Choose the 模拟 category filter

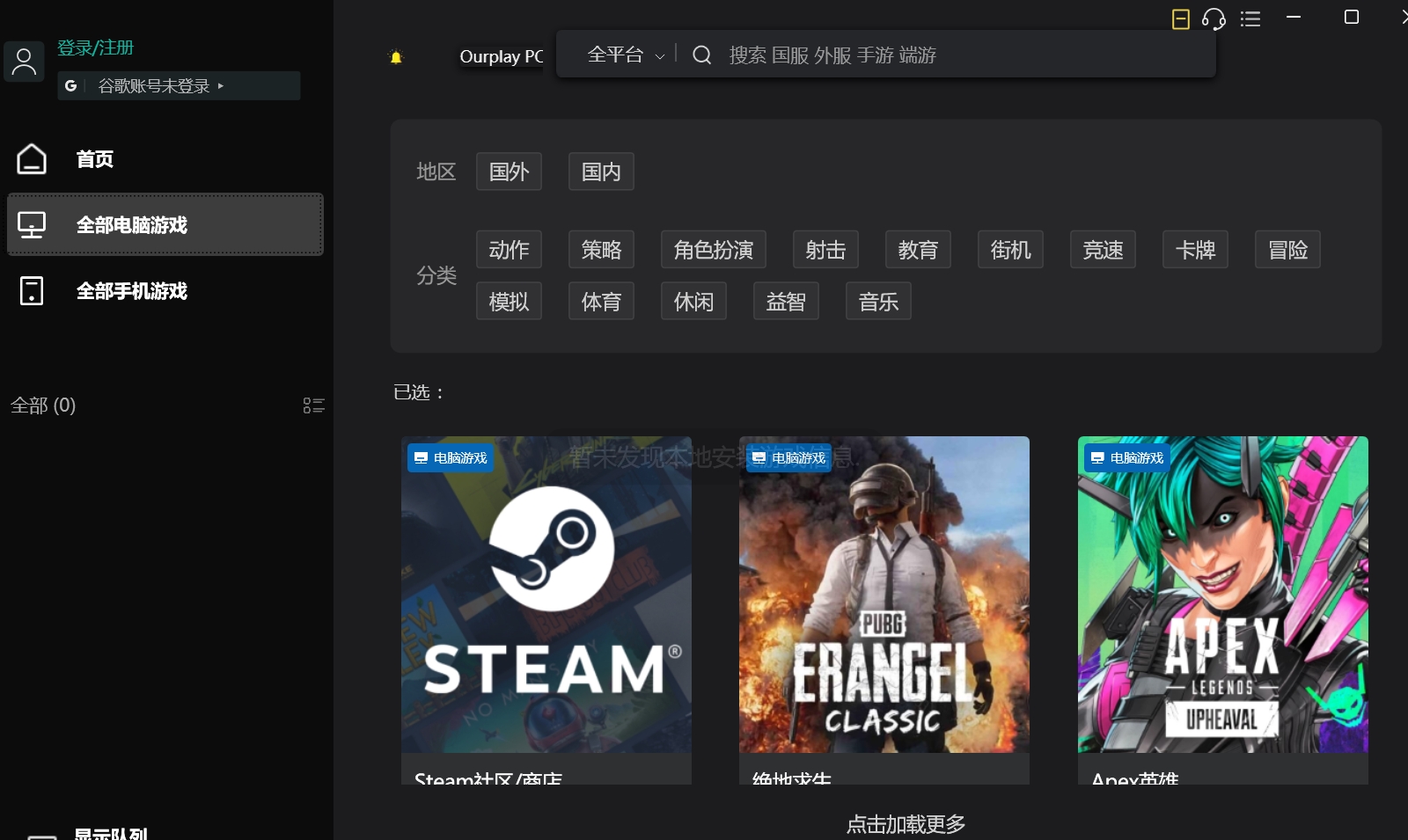tap(509, 302)
